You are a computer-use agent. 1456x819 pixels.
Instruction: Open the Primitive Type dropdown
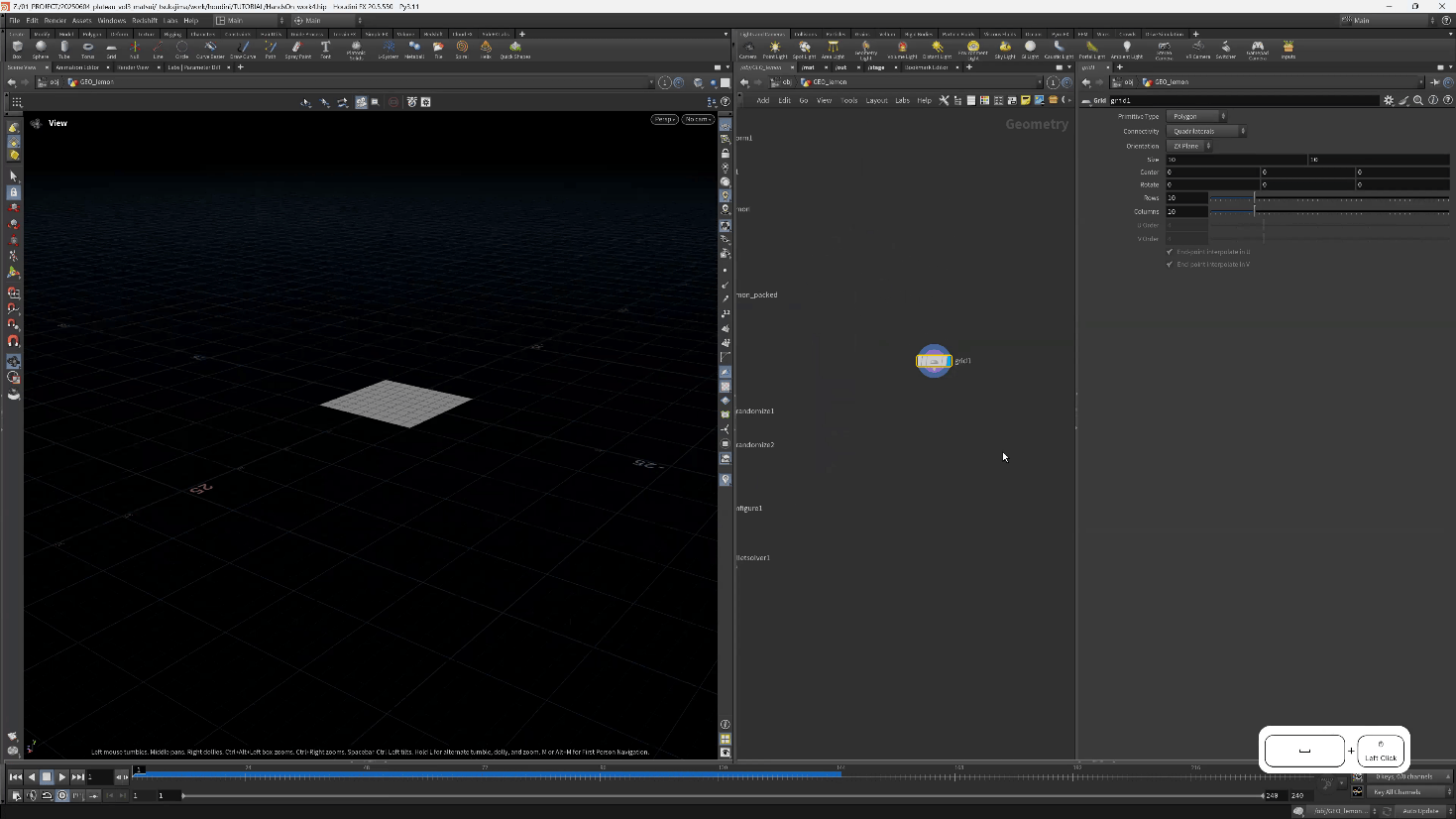coord(1197,117)
